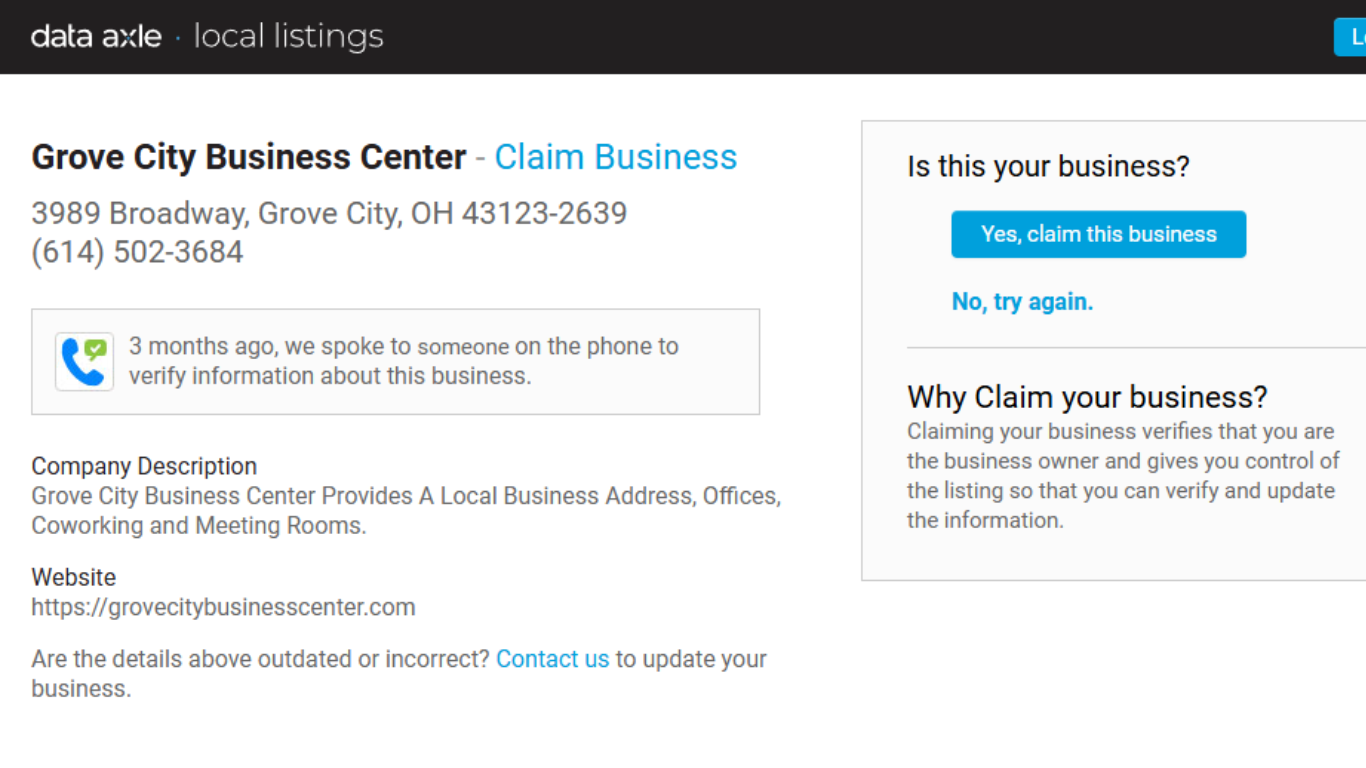Select the 3989 Broadway address line
Viewport: 1366px width, 768px height.
point(329,213)
